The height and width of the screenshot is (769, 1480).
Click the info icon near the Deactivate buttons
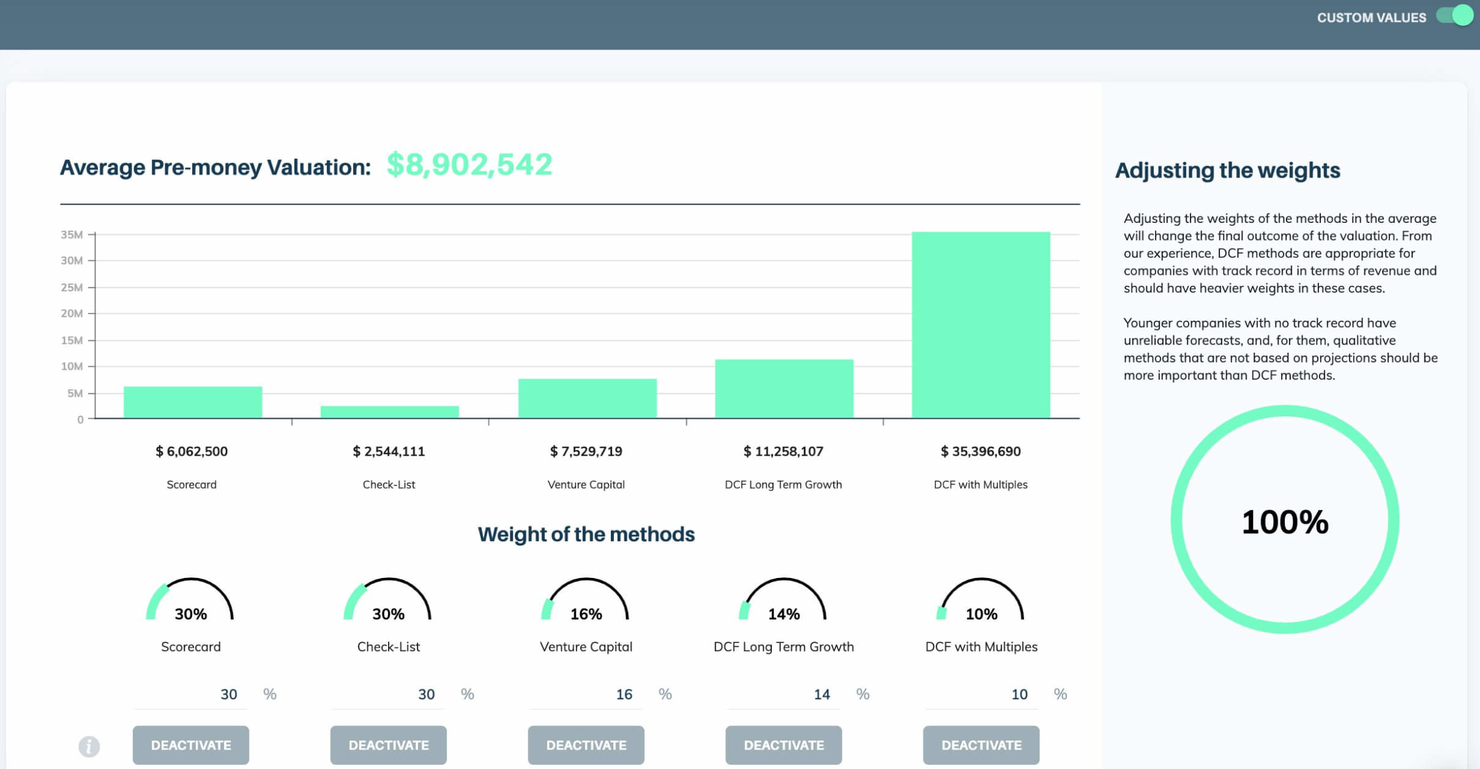89,746
